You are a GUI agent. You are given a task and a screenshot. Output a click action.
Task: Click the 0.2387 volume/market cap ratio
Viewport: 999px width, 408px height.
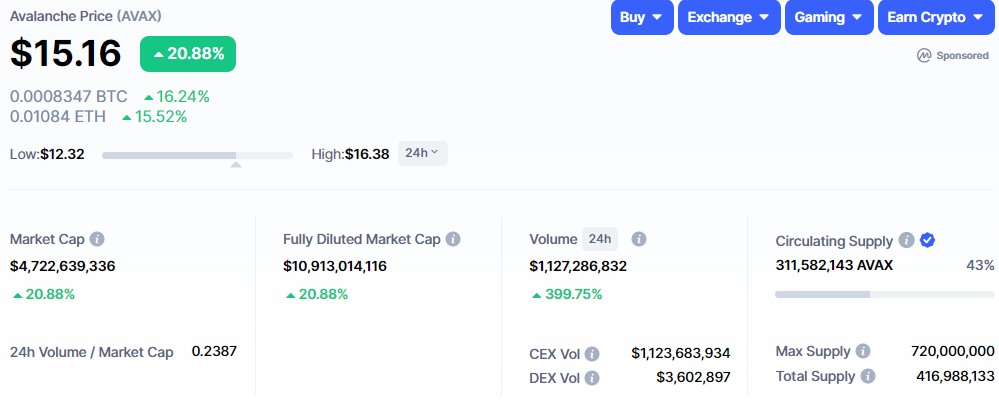(x=214, y=351)
